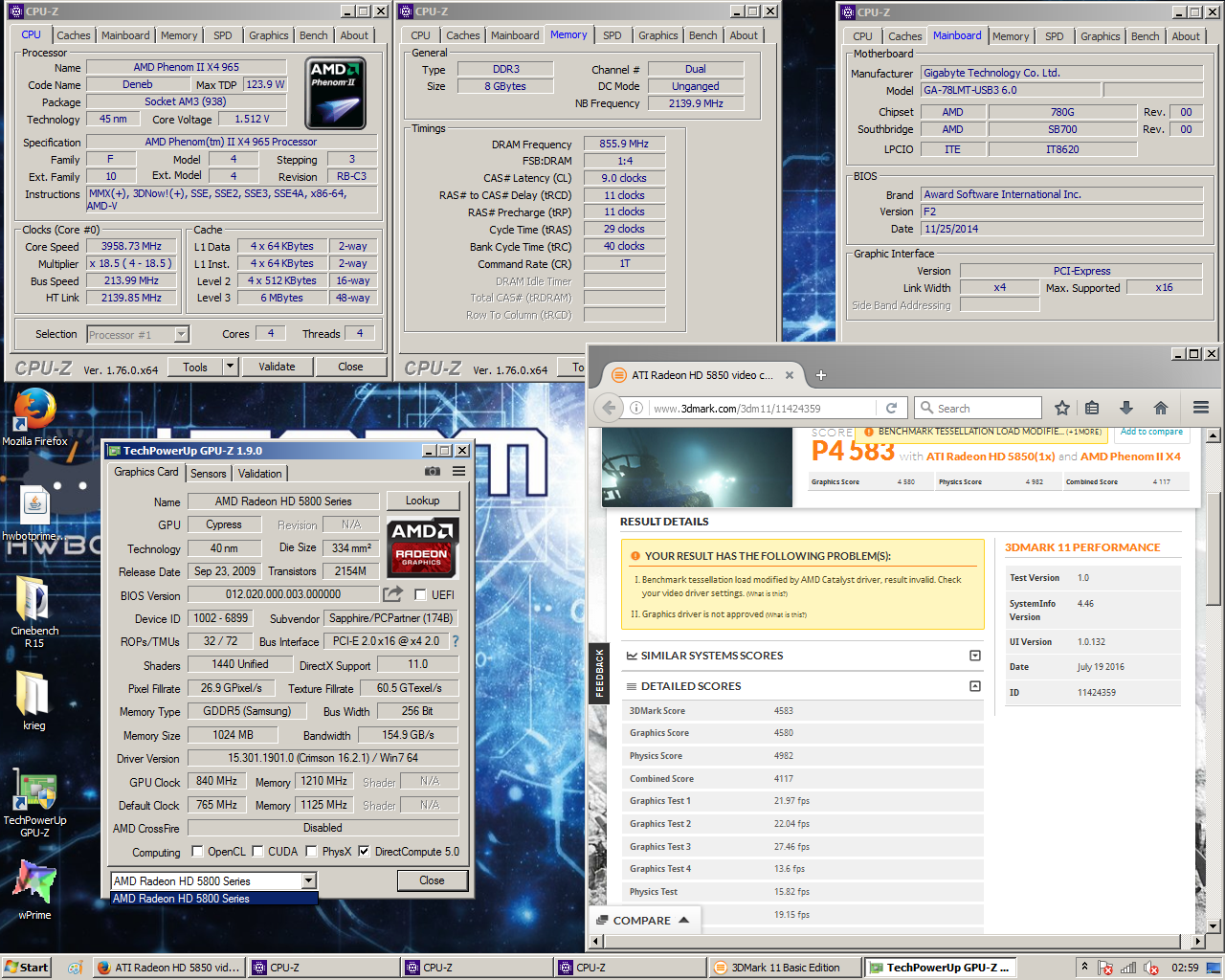Screen dimensions: 1225x980
Task: Open Mozilla Firefox desktop shortcut
Action: (34, 417)
